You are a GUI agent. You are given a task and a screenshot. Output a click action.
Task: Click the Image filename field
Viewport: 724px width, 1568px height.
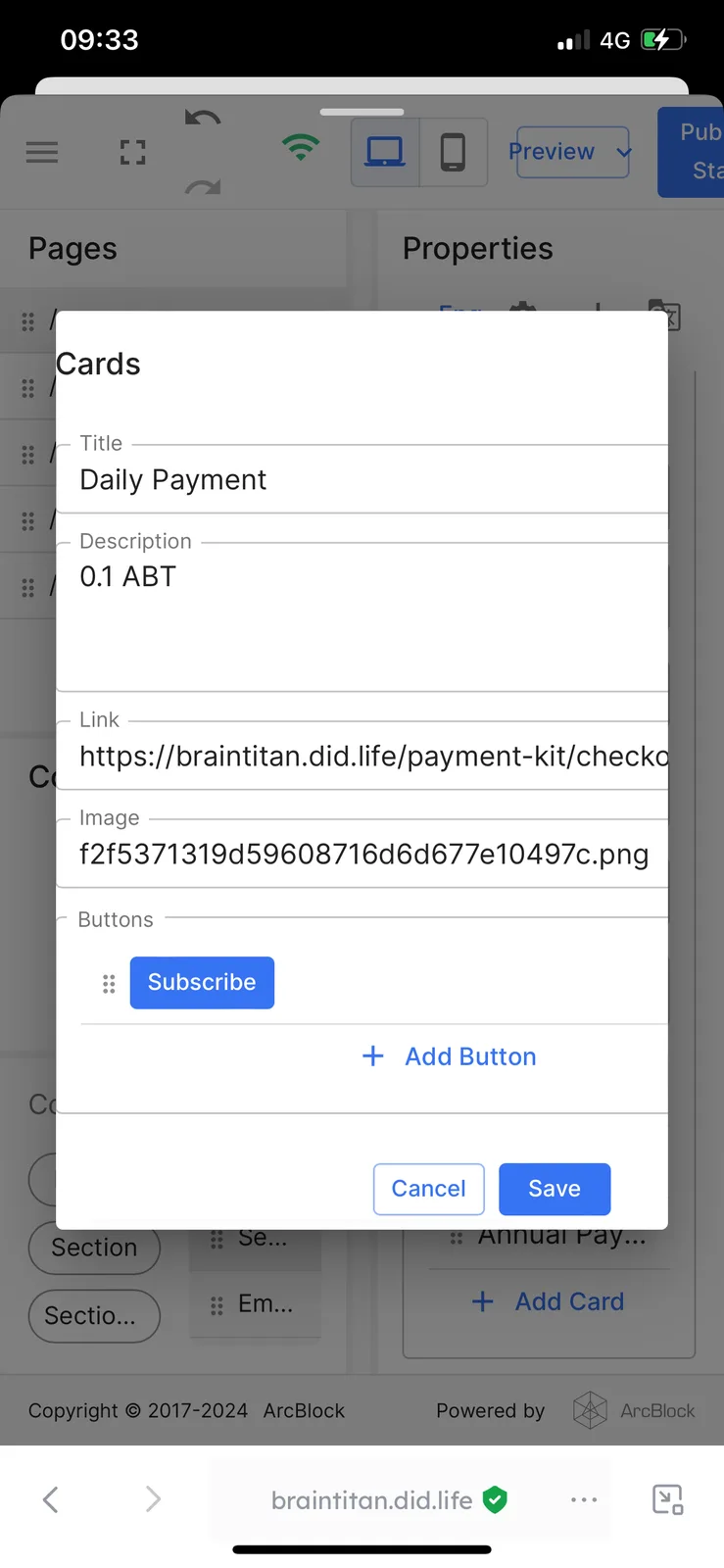click(x=362, y=854)
